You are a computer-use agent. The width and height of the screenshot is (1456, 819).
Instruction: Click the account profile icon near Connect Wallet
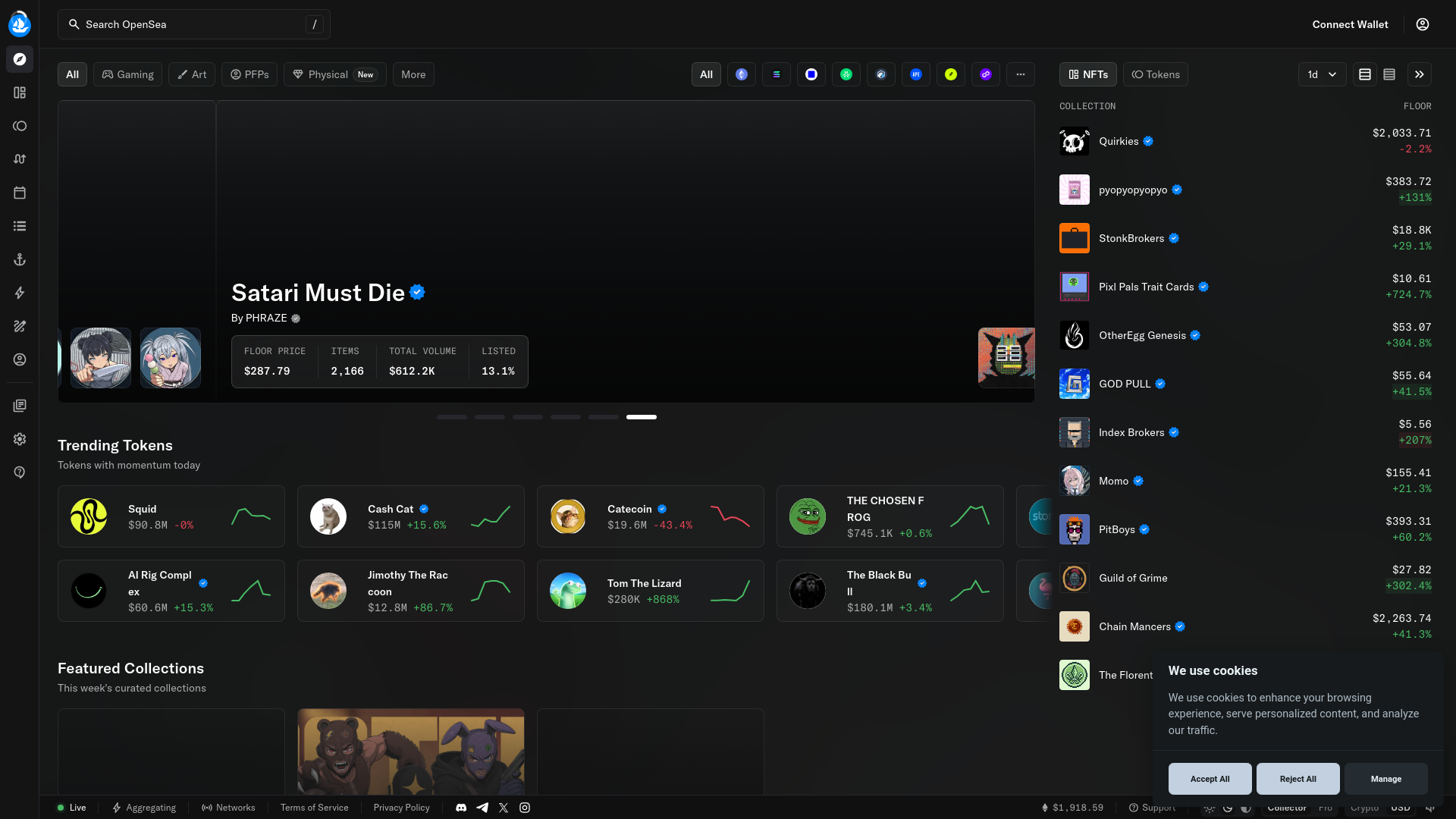coord(1423,24)
